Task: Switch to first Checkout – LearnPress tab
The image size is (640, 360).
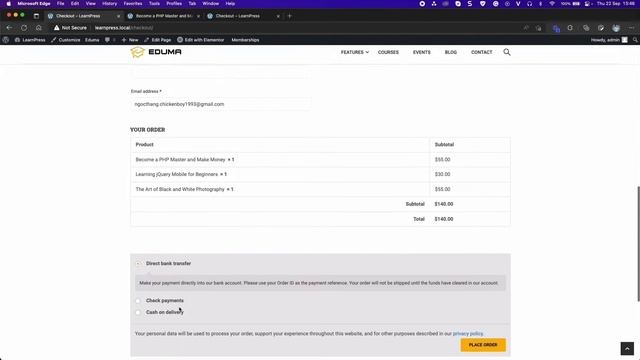Action: point(83,16)
